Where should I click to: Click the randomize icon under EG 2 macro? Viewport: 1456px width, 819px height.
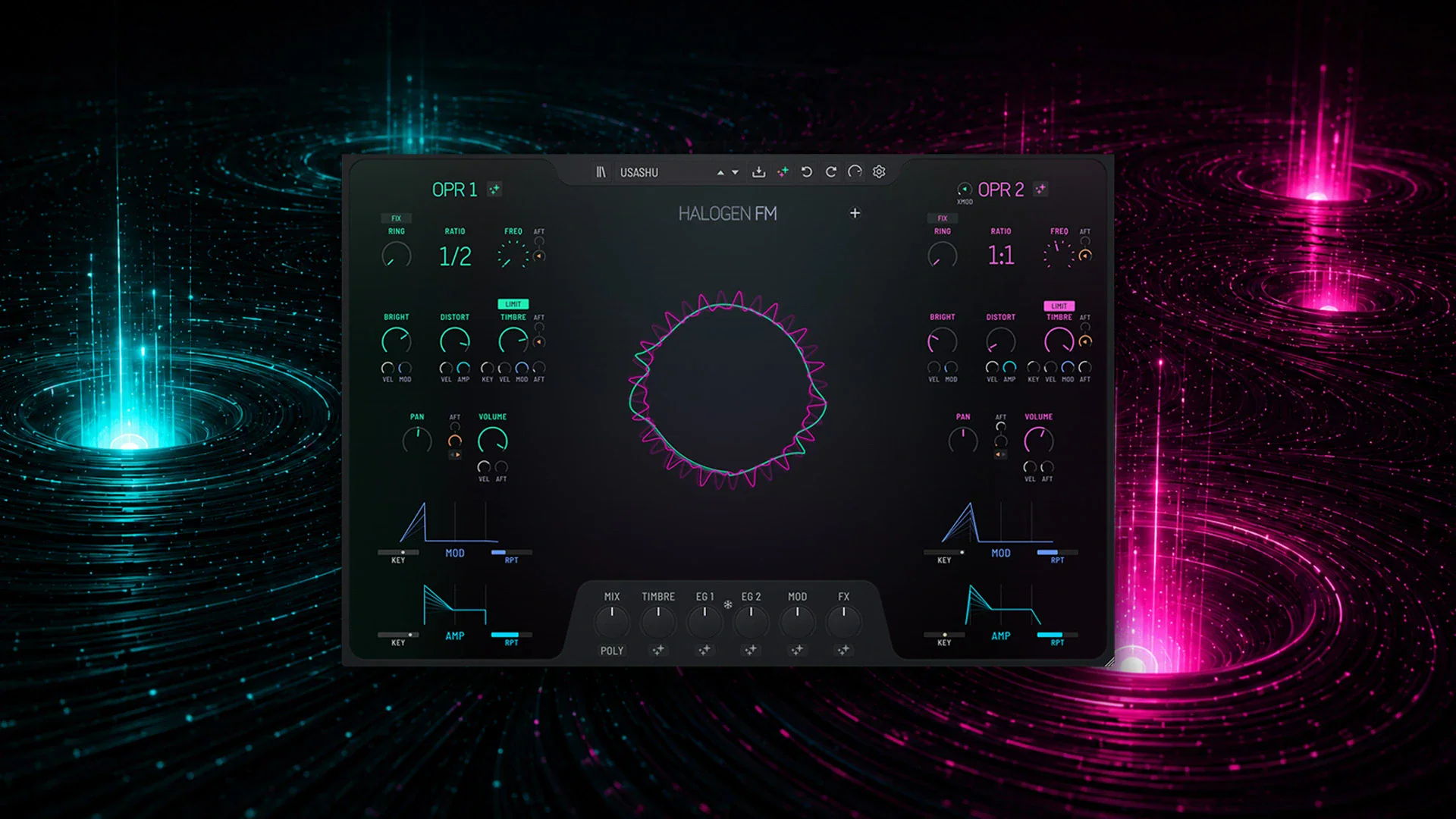pyautogui.click(x=751, y=650)
